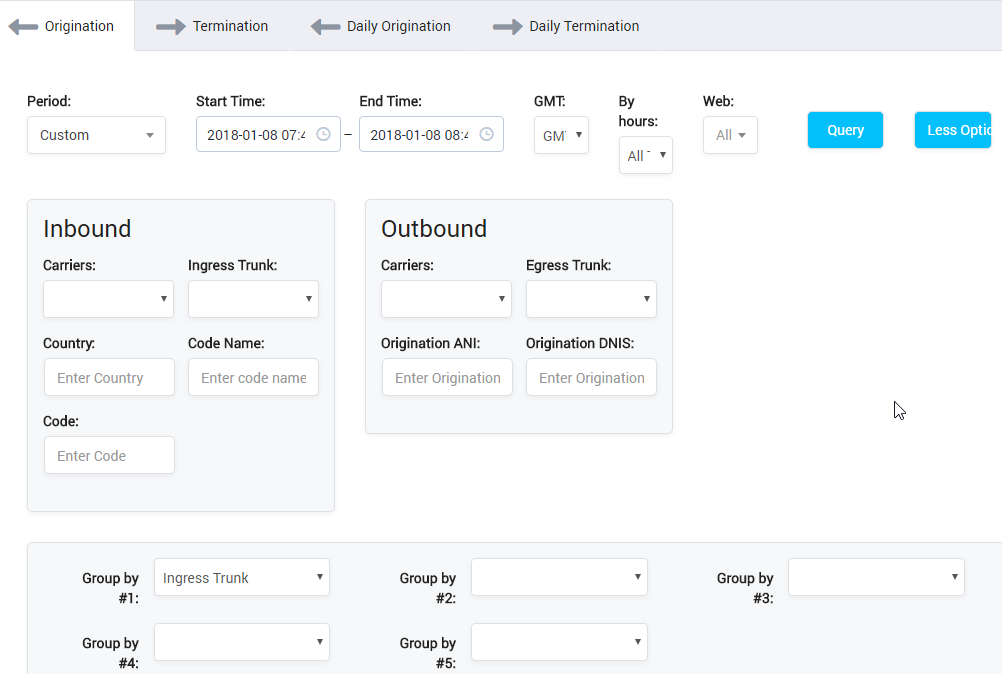Click the Enter Country input field
Image resolution: width=1002 pixels, height=674 pixels.
tap(109, 377)
